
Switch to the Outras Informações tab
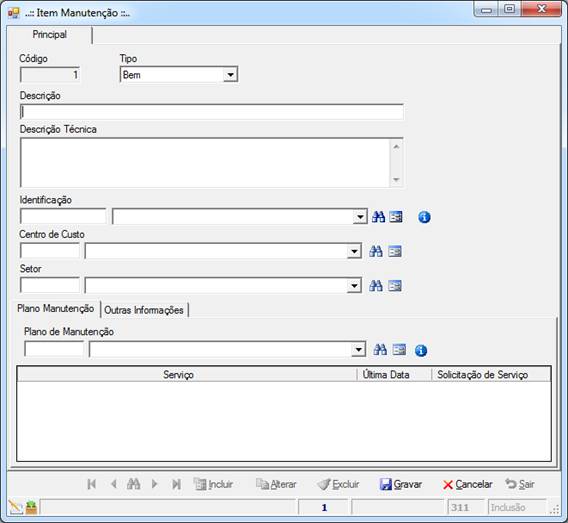[x=144, y=310]
